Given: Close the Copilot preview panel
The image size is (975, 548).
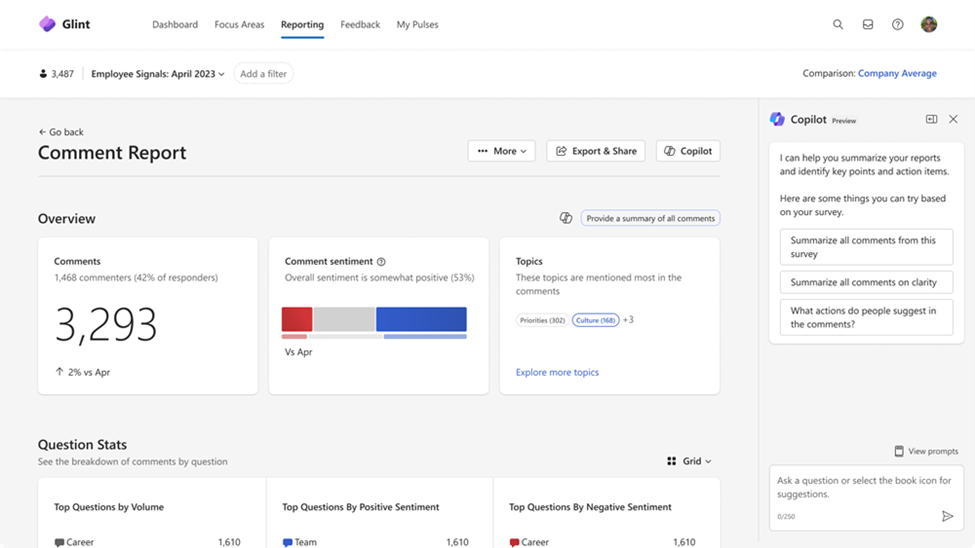Looking at the screenshot, I should tap(953, 119).
